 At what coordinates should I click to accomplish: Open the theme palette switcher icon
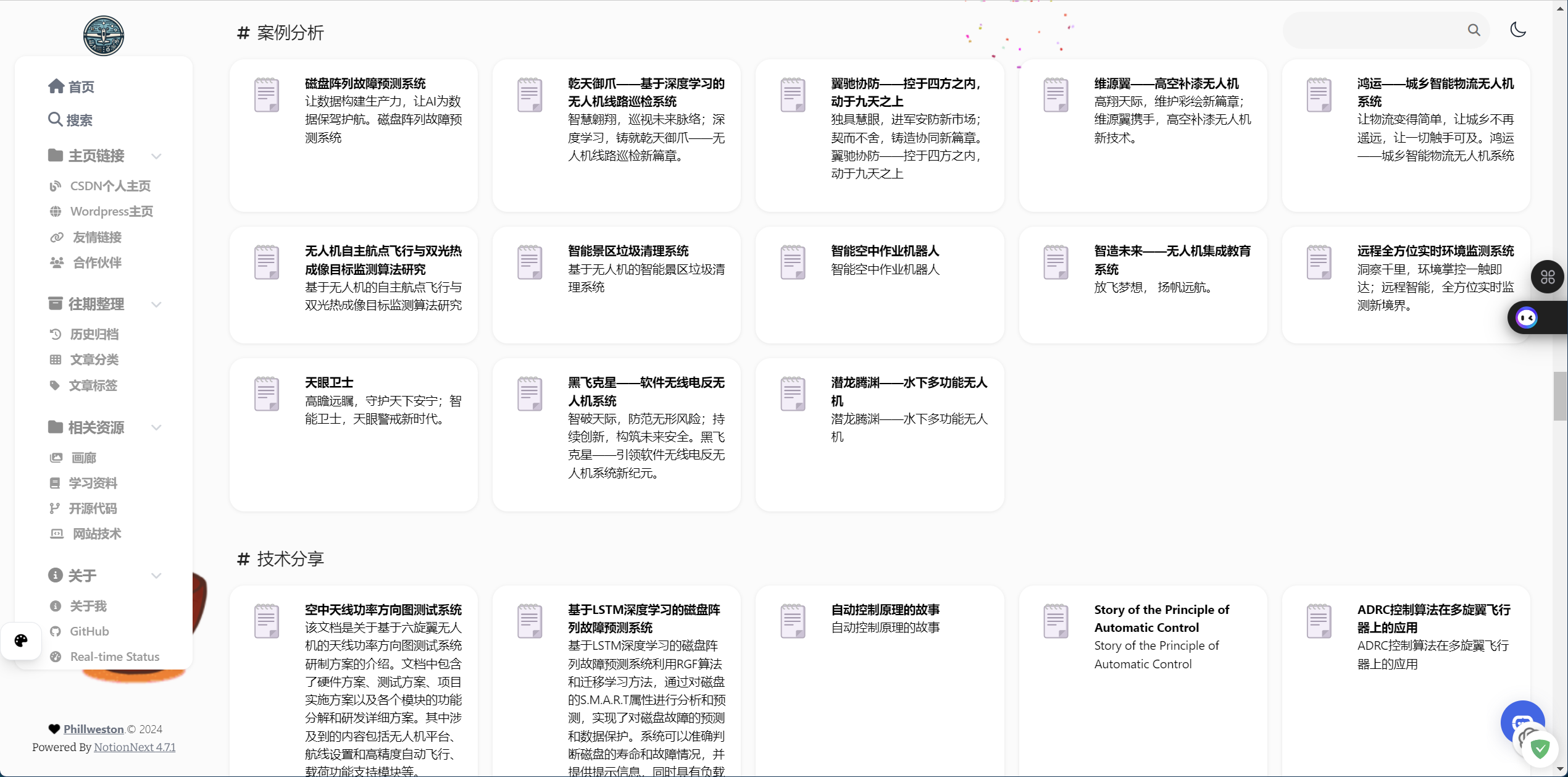21,640
